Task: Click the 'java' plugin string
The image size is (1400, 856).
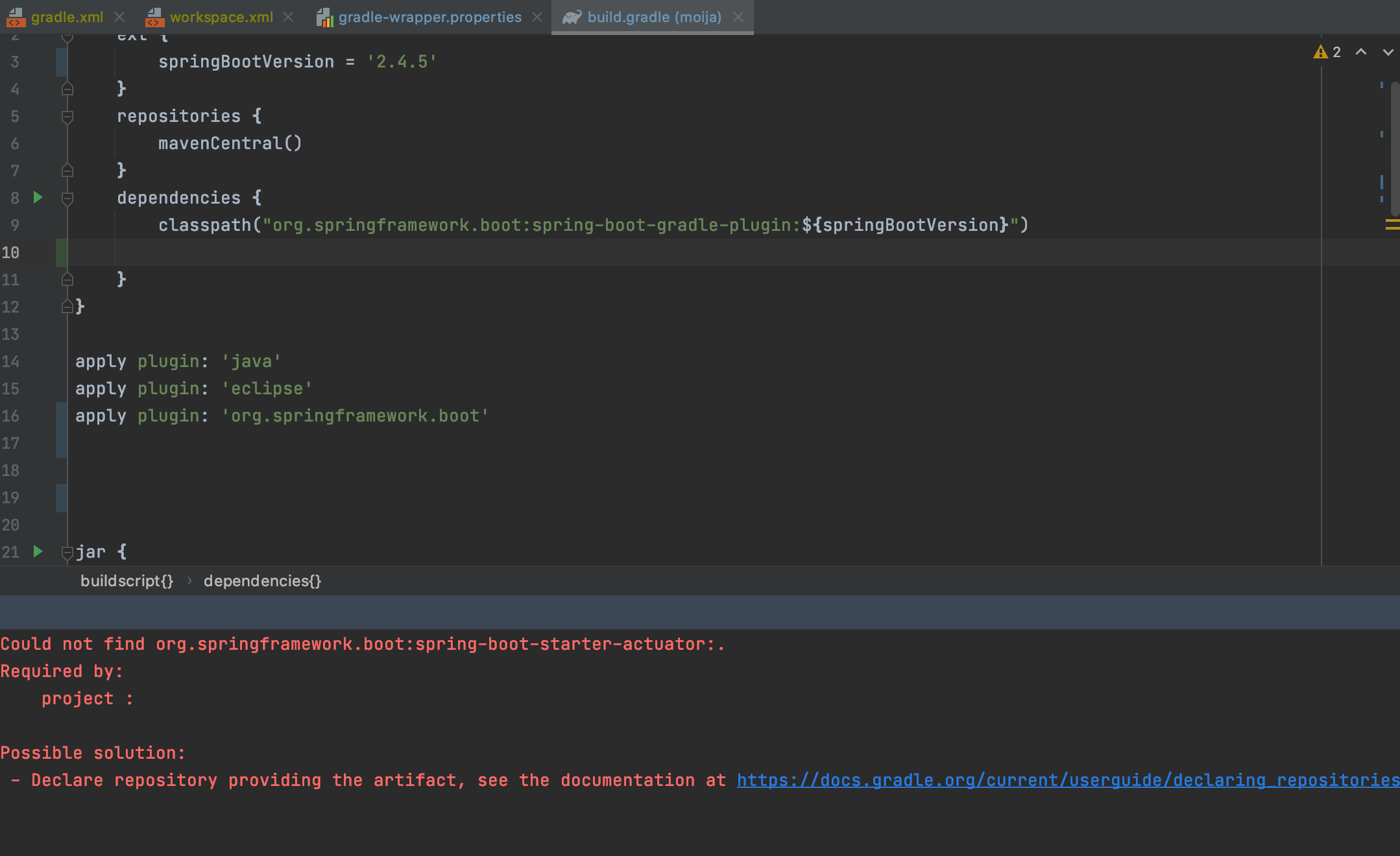Action: click(x=251, y=361)
